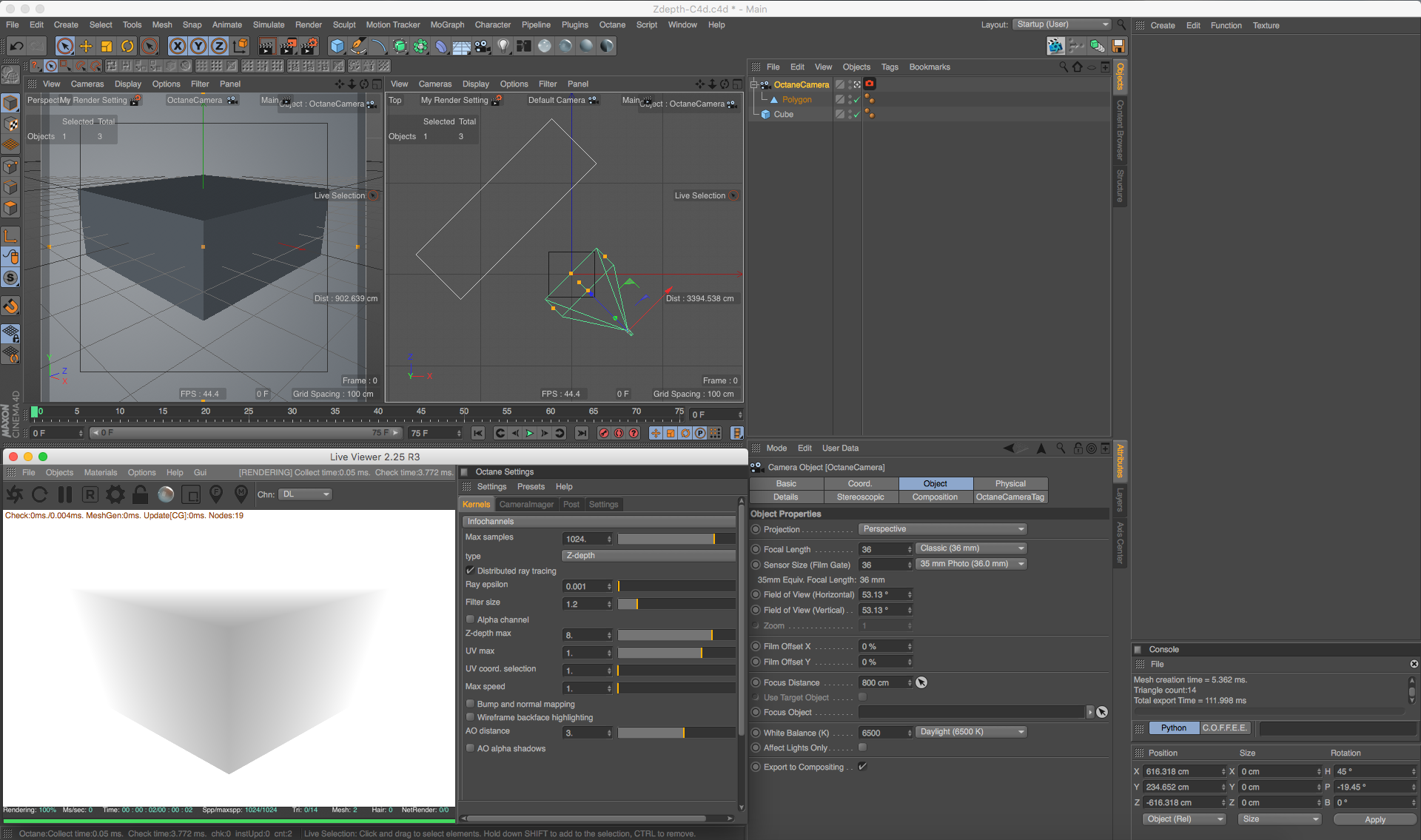Toggle Export to Compositing checkbox
Screen dimensions: 1421x840
tap(863, 767)
